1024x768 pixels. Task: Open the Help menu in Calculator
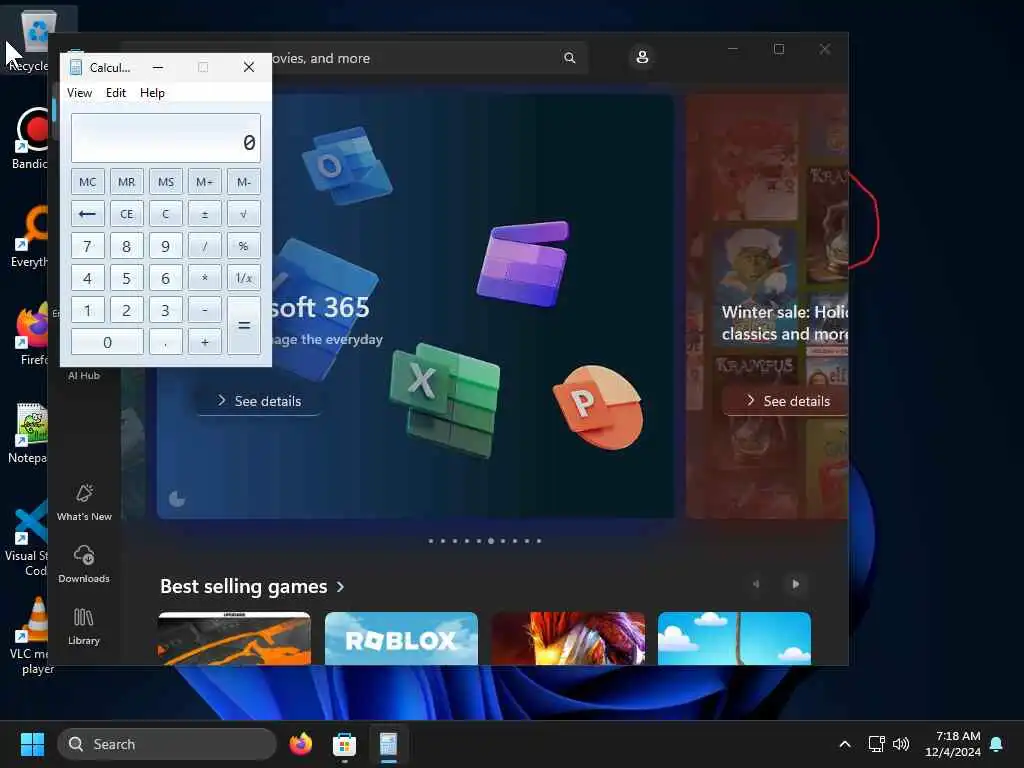pos(152,93)
